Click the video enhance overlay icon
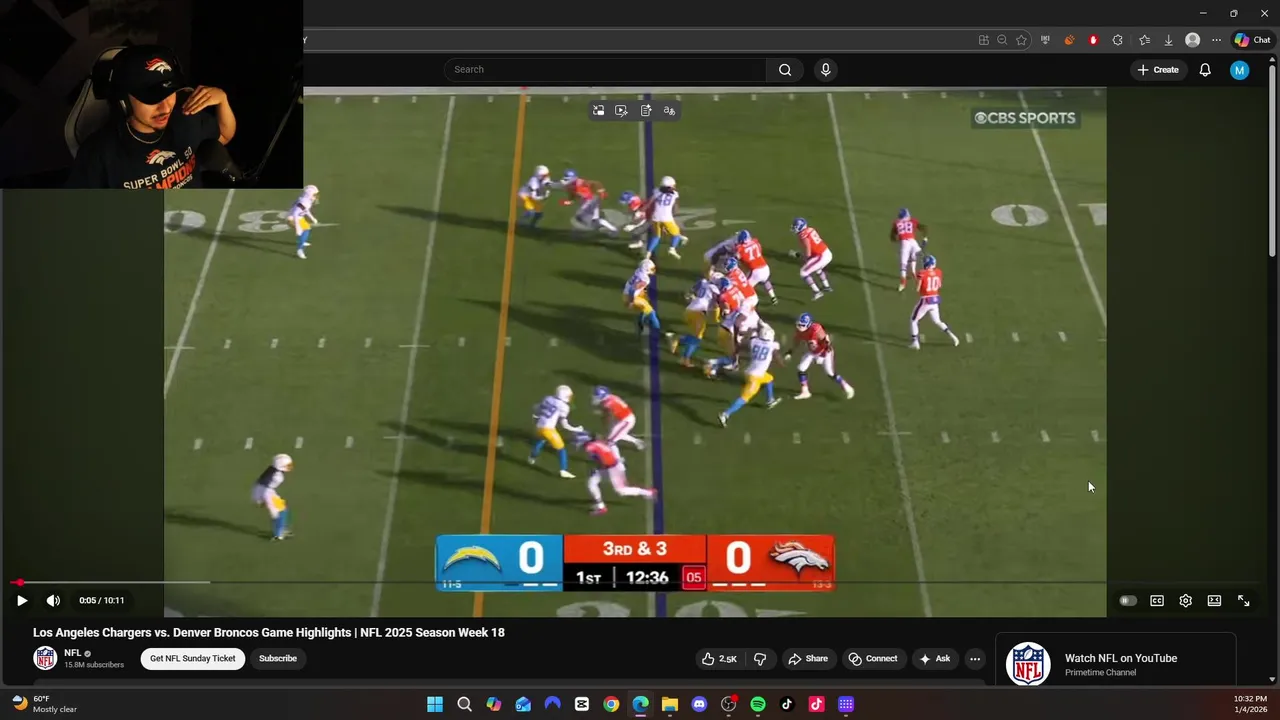Image resolution: width=1280 pixels, height=720 pixels. tap(621, 111)
